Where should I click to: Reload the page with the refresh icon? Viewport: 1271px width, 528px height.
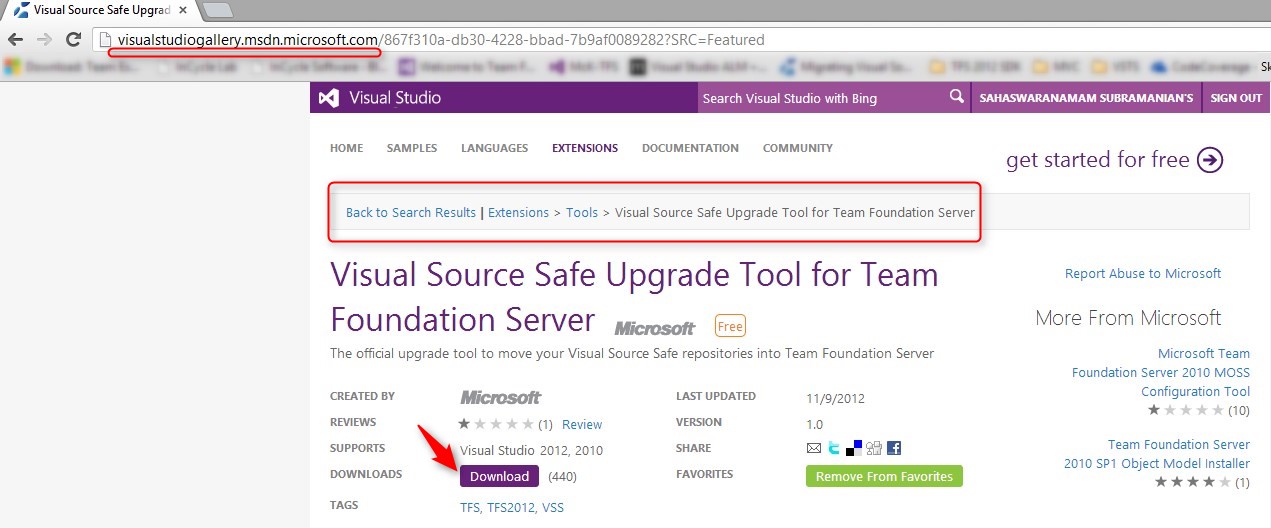tap(73, 40)
